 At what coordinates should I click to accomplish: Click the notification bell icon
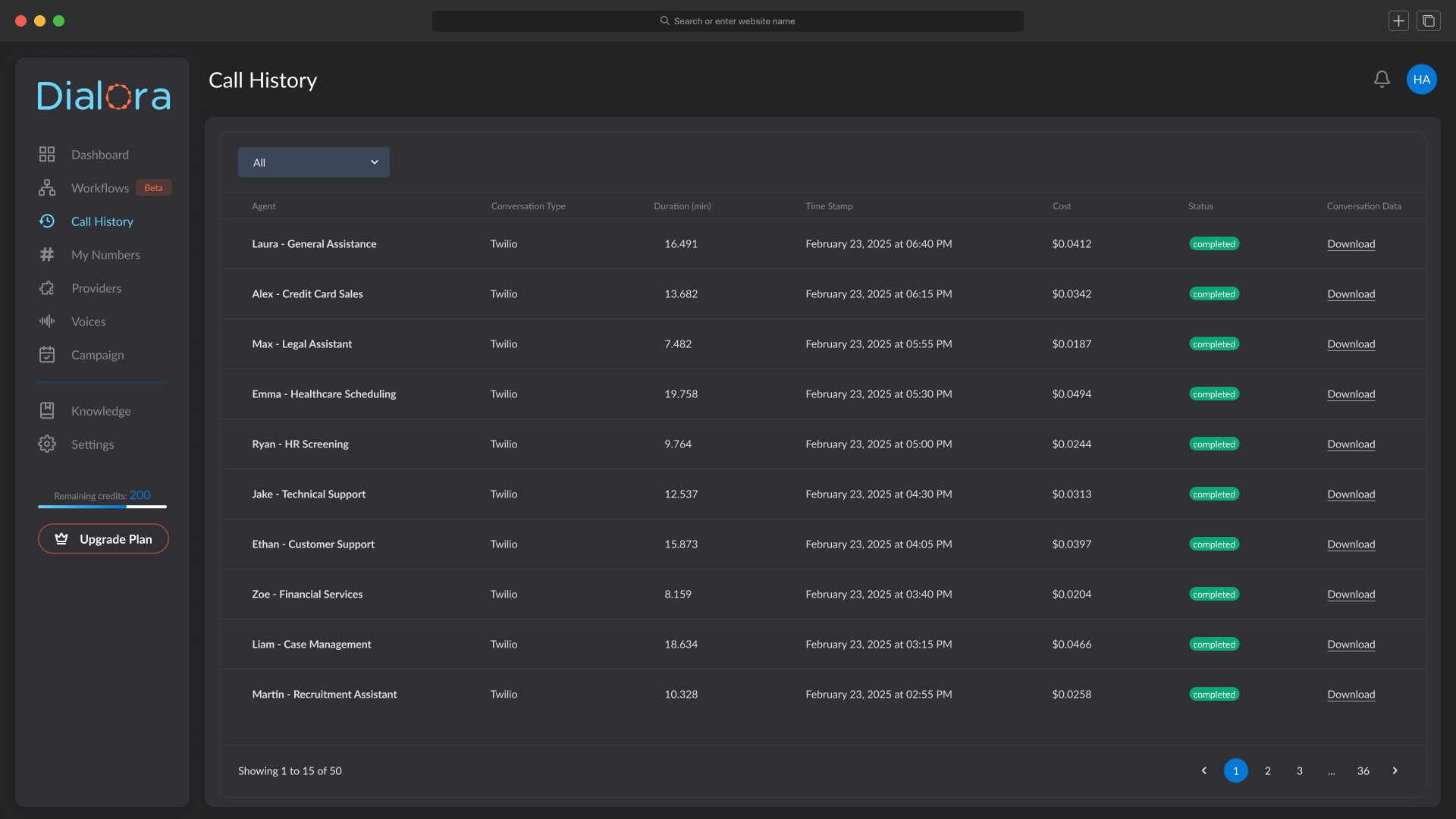pyautogui.click(x=1382, y=80)
